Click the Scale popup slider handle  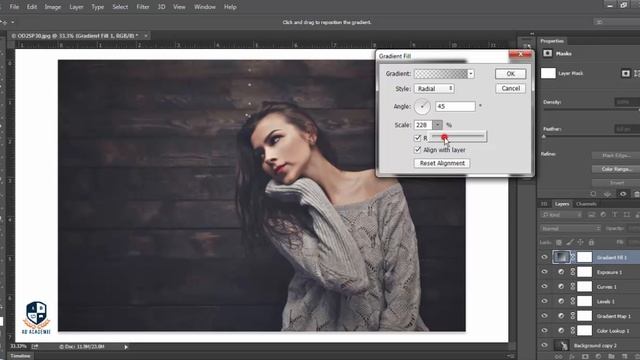pos(444,137)
